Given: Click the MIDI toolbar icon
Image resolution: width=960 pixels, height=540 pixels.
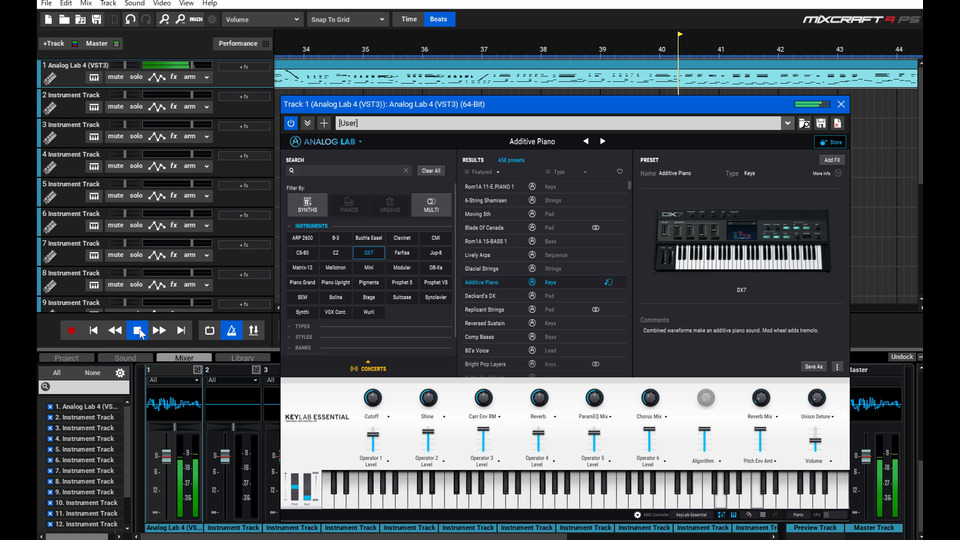Looking at the screenshot, I should click(196, 20).
